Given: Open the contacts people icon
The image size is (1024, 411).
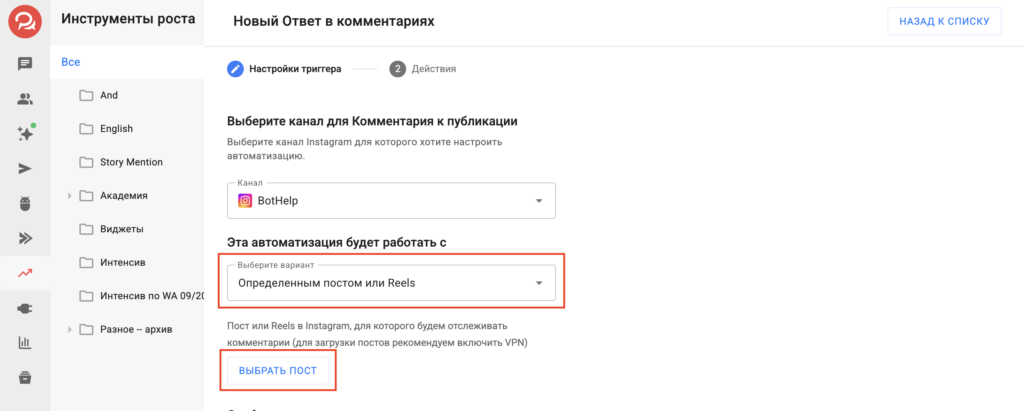Looking at the screenshot, I should 25,99.
